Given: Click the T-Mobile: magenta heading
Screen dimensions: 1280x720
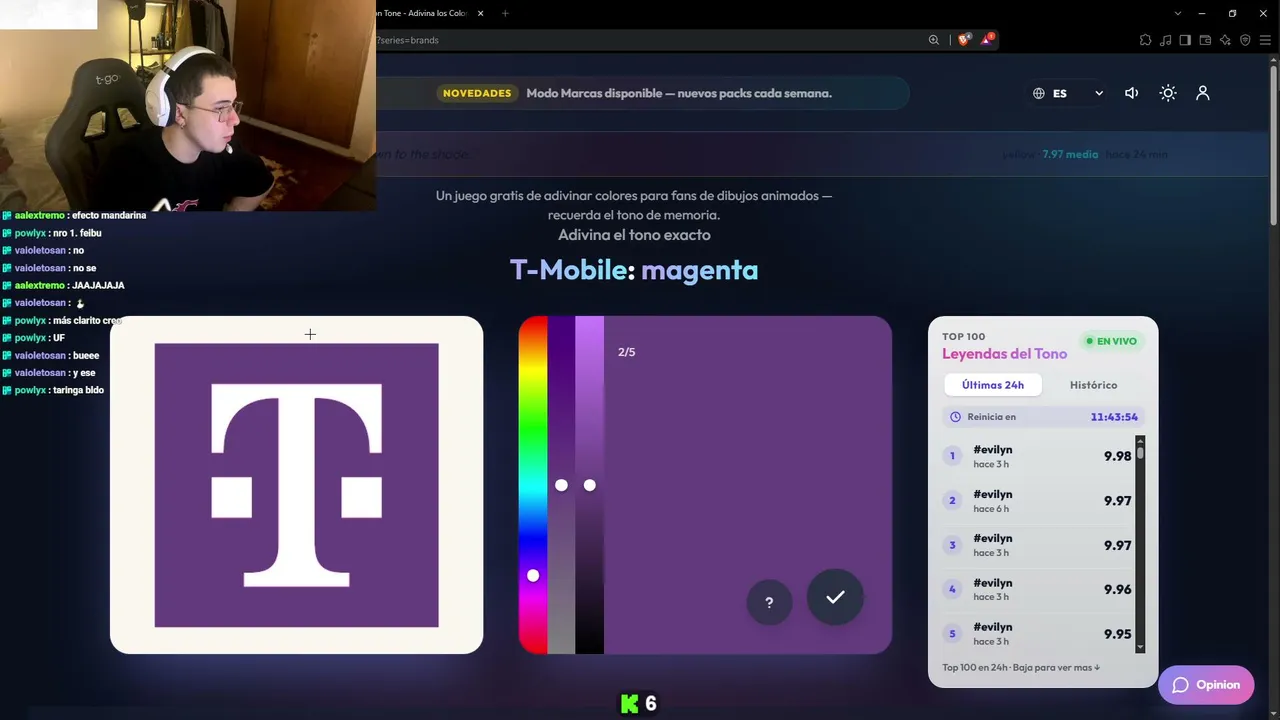Looking at the screenshot, I should coord(634,270).
